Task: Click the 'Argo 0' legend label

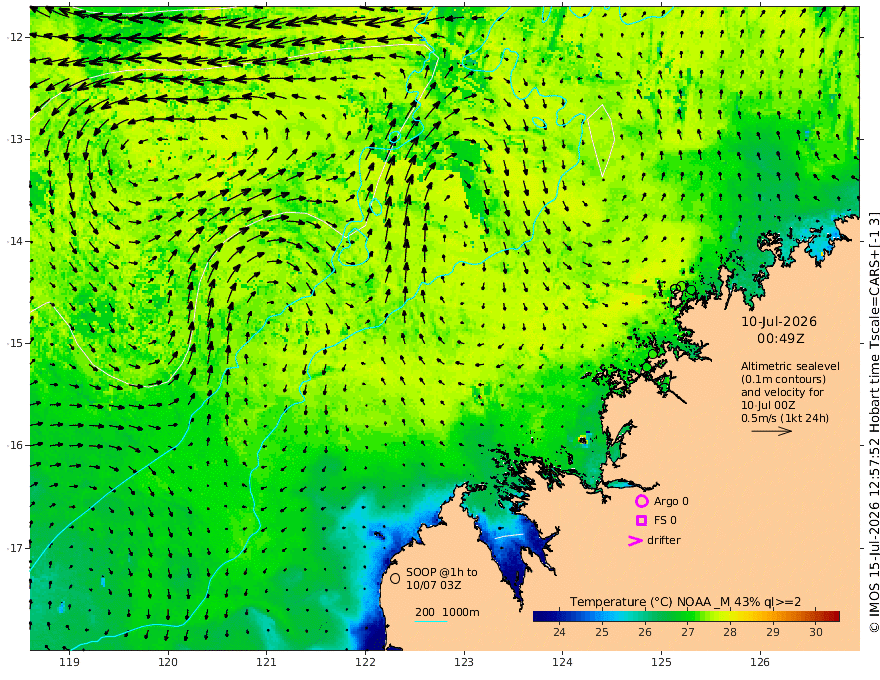Action: 671,501
